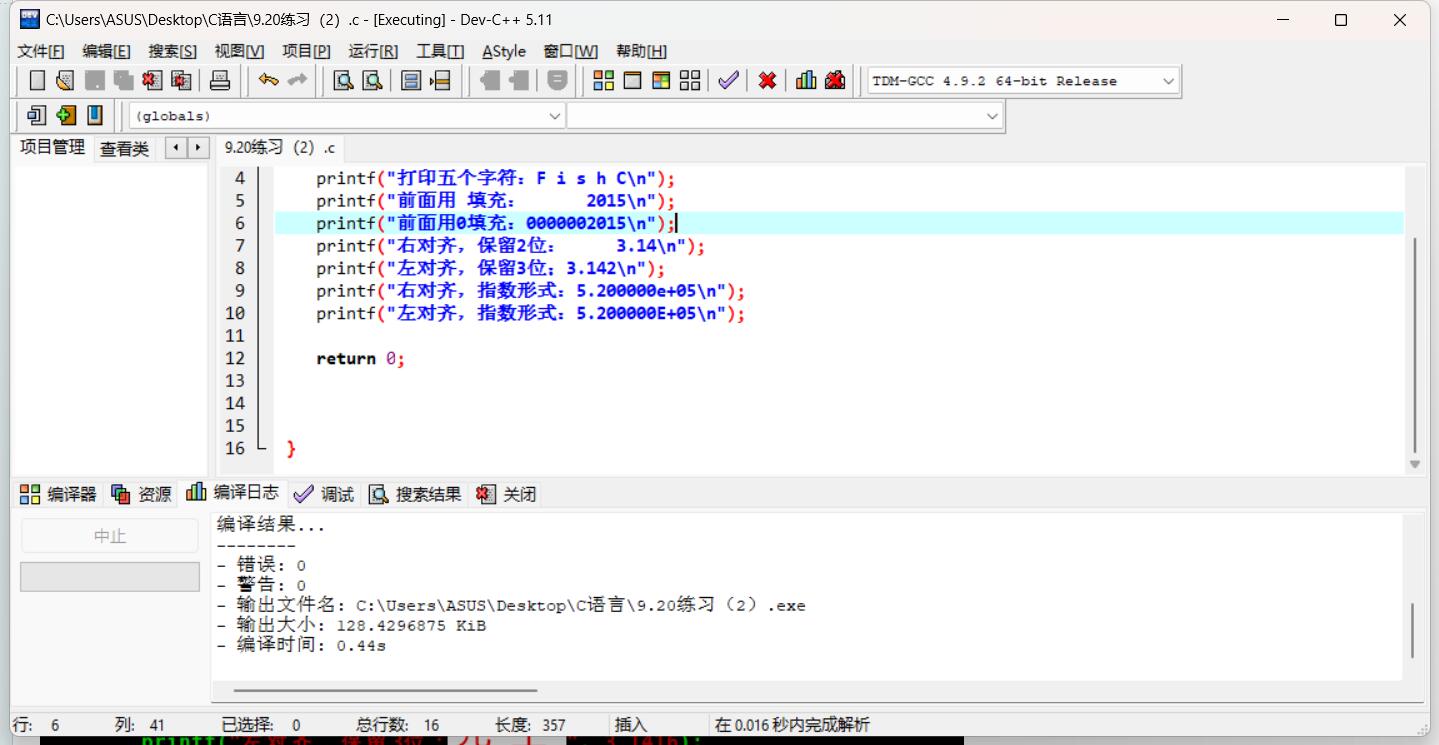Click the compile log horizontal scrollbar
Screen dimensions: 1439x745
(385, 690)
